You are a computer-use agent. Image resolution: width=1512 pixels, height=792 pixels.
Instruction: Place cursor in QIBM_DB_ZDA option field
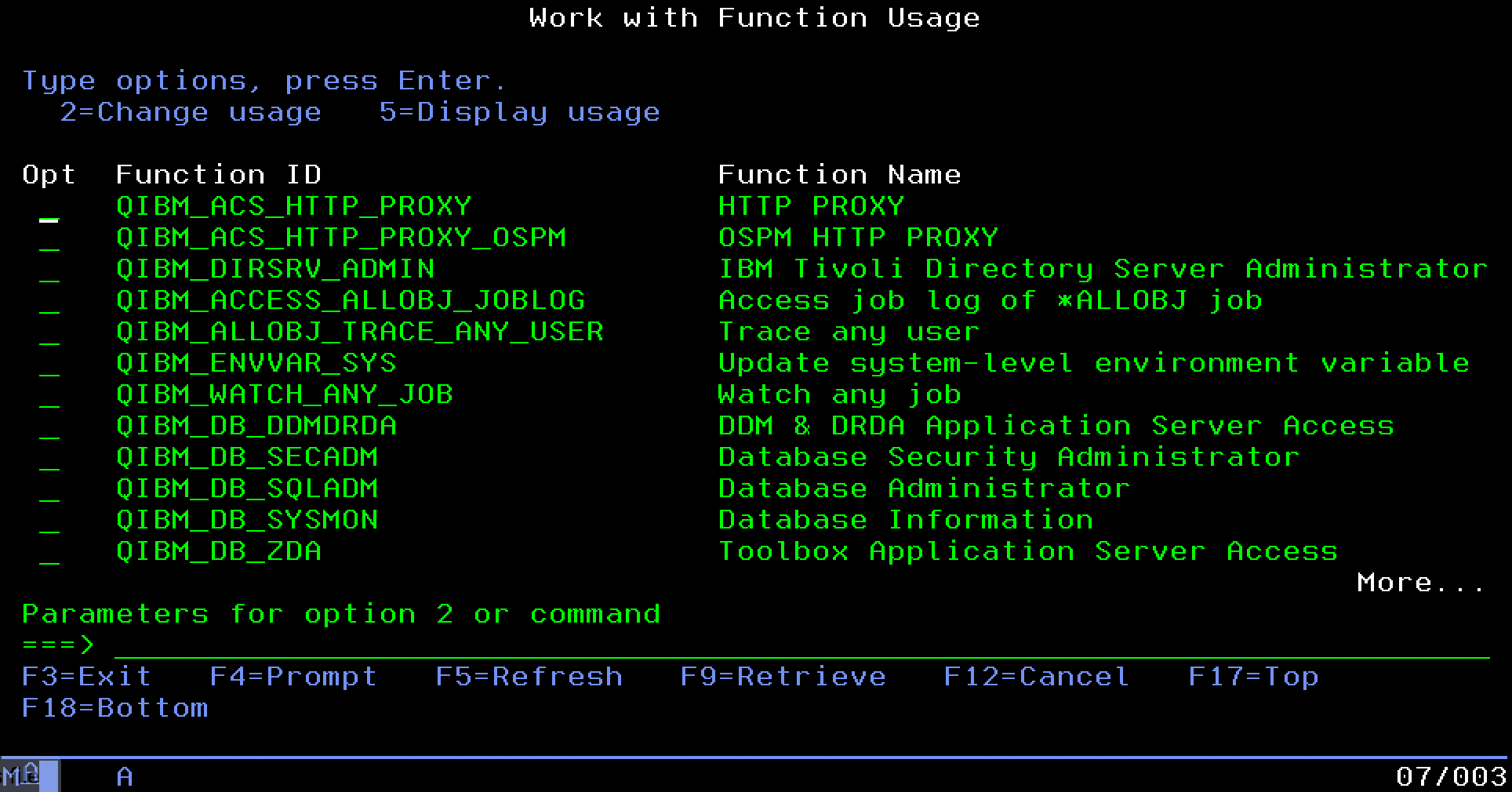(49, 552)
